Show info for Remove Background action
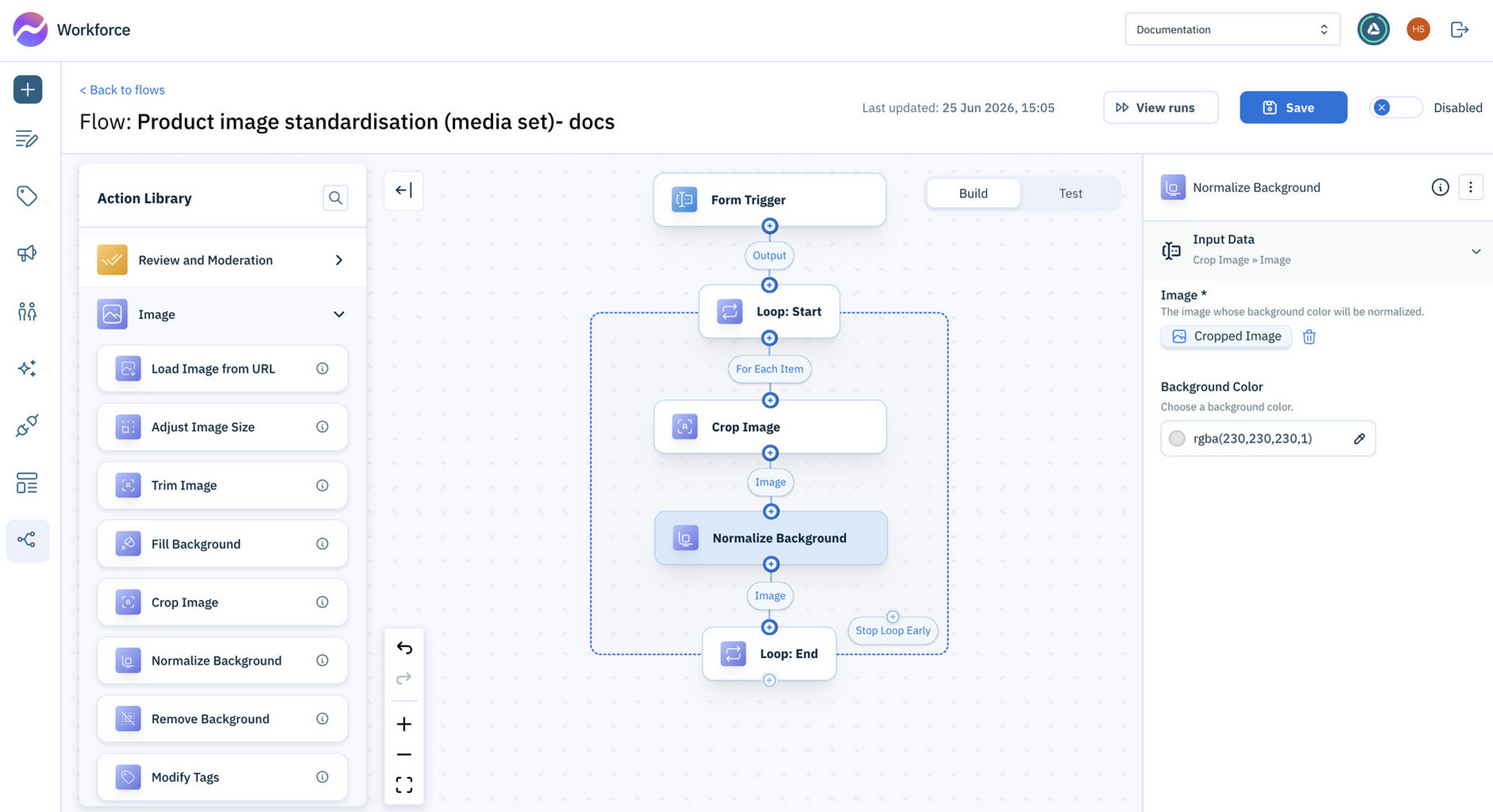 click(322, 718)
